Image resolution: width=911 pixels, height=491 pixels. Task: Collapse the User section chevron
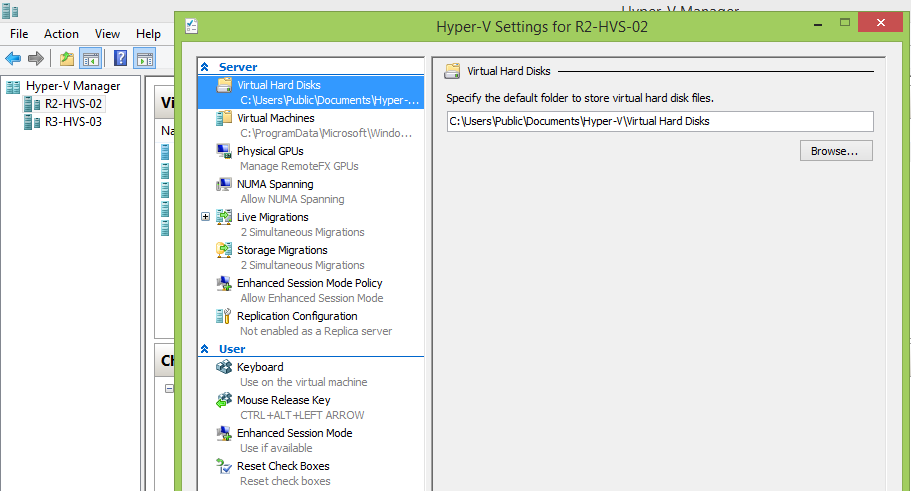[x=205, y=349]
